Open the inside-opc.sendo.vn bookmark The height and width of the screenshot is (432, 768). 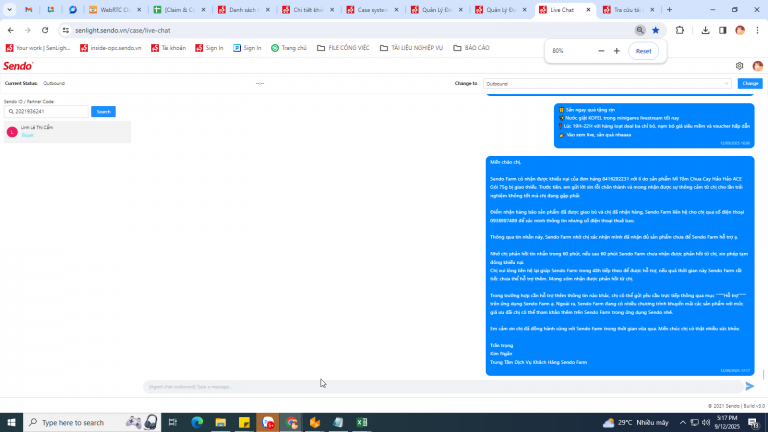[111, 48]
